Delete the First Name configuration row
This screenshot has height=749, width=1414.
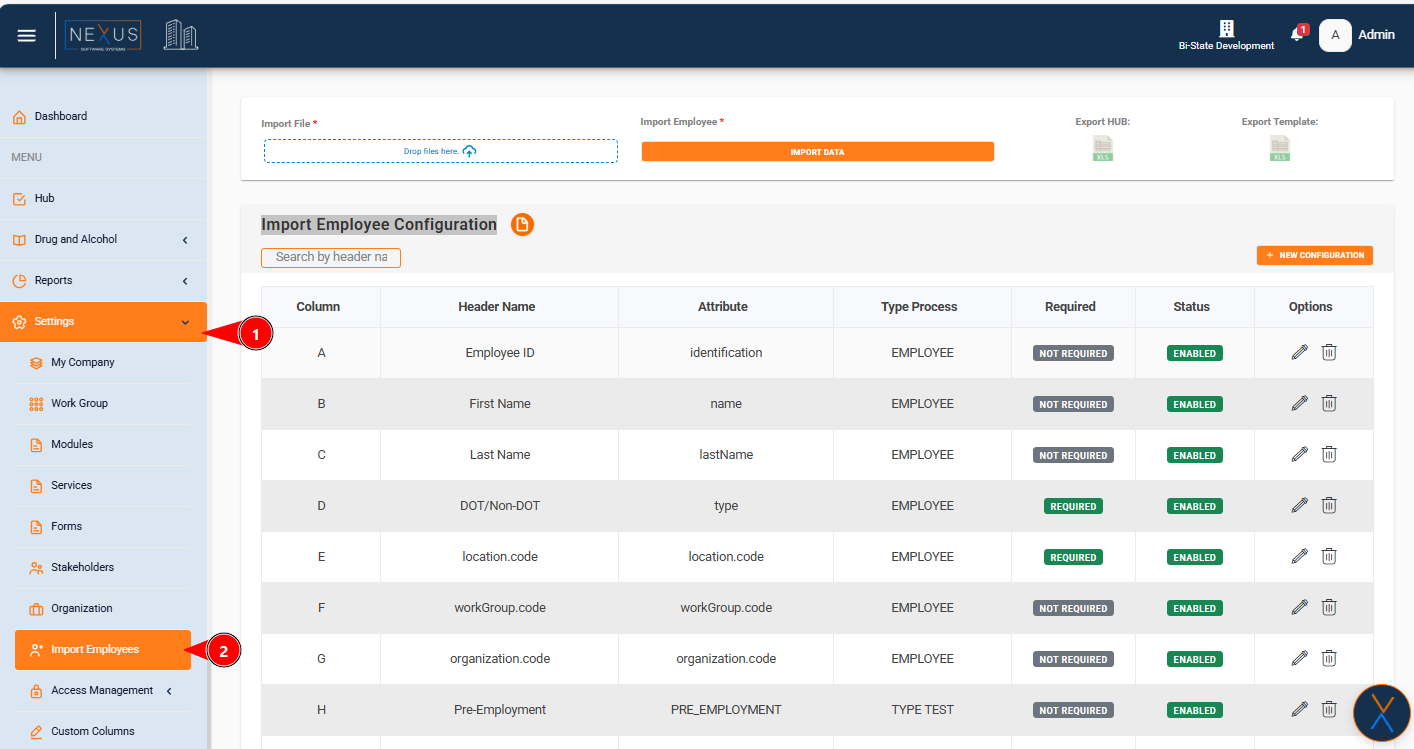pyautogui.click(x=1329, y=403)
